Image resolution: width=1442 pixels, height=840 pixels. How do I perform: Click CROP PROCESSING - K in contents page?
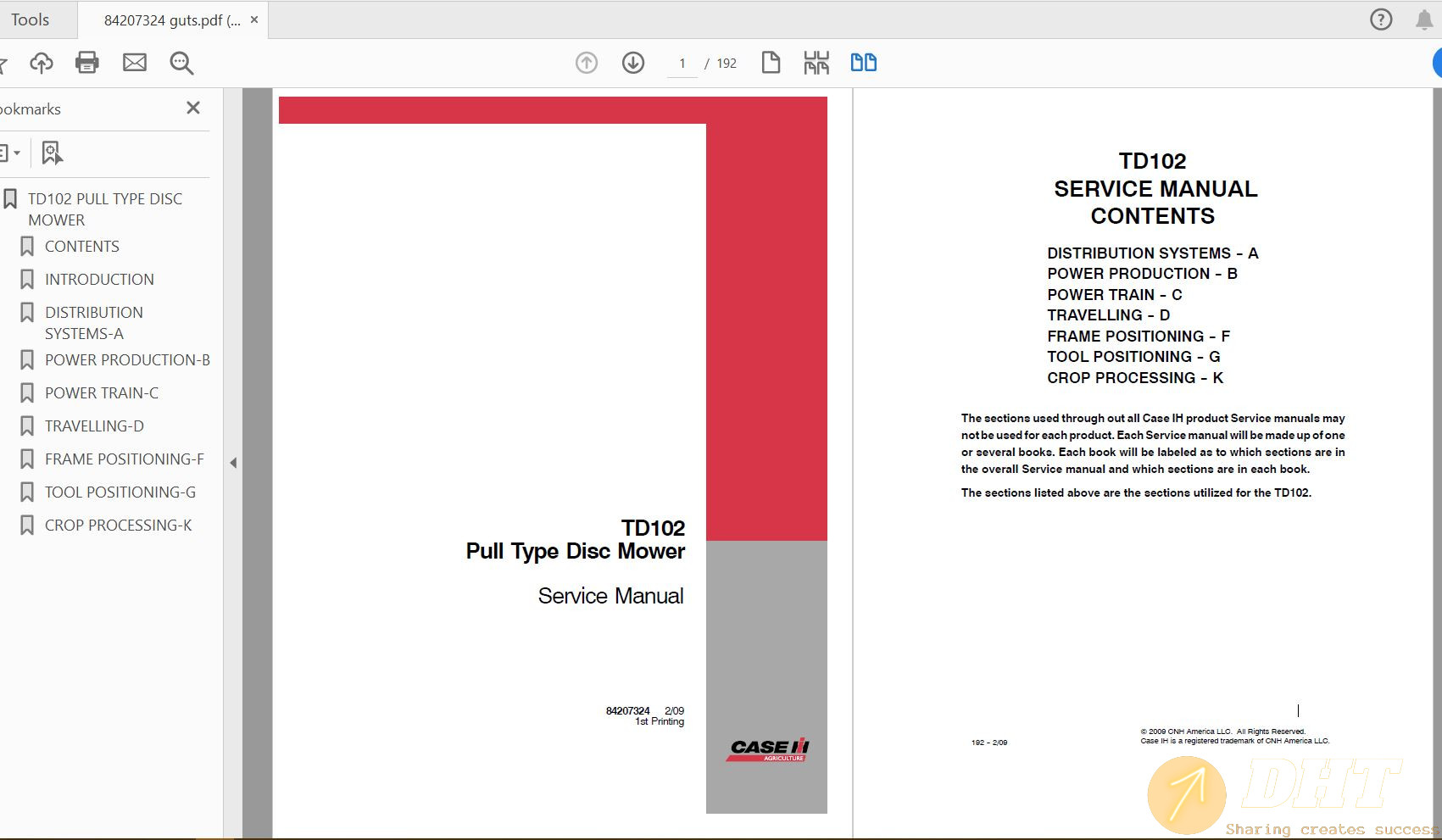(x=1135, y=378)
